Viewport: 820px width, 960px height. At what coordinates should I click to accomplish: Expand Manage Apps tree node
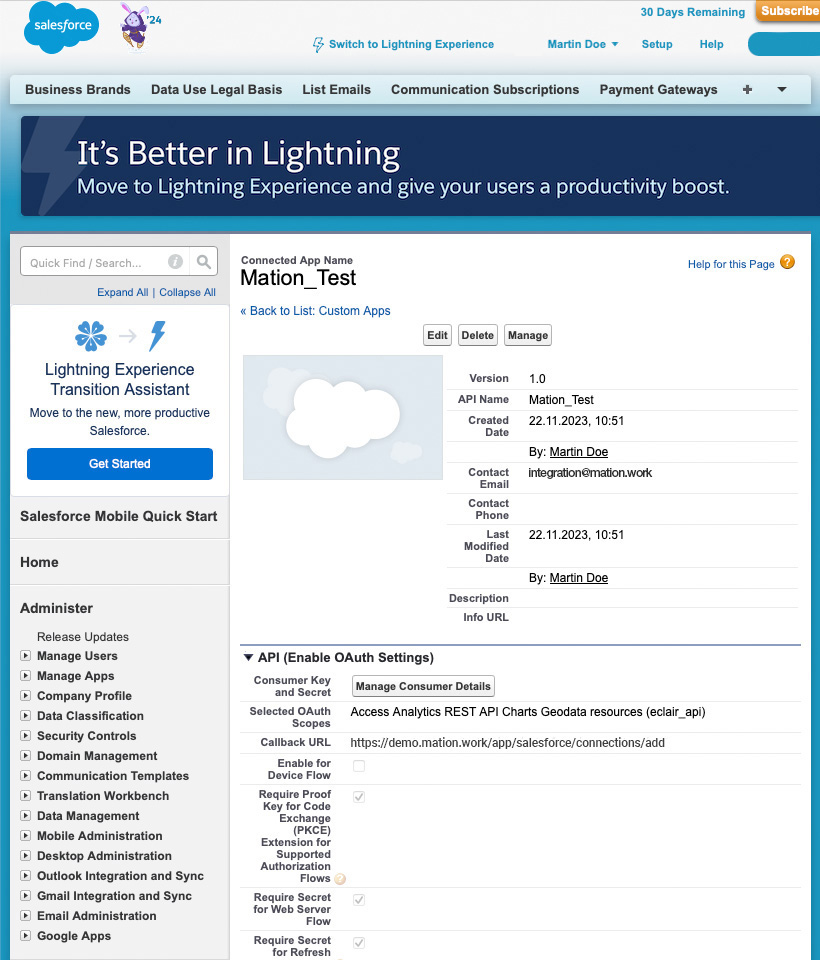(x=26, y=676)
